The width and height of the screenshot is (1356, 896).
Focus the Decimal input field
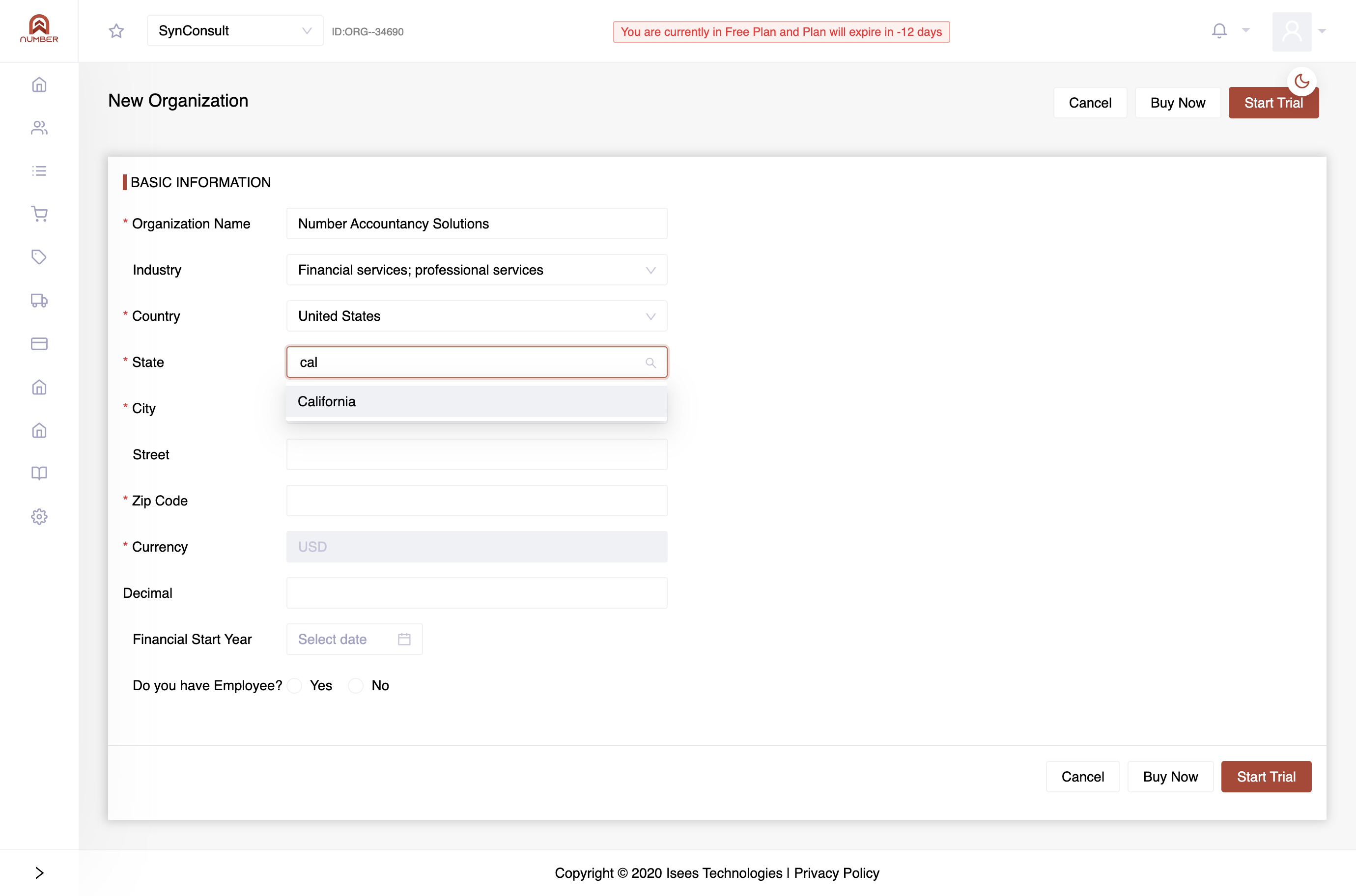(477, 592)
